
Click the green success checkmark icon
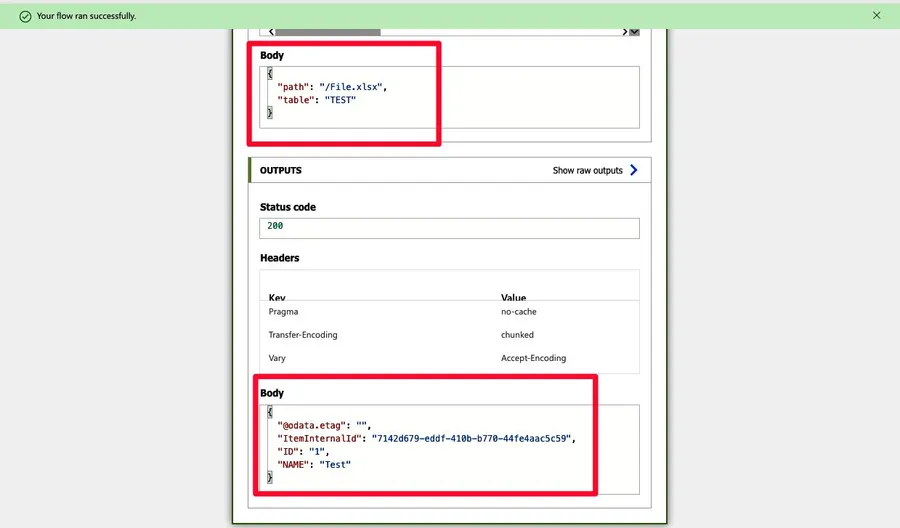point(25,16)
